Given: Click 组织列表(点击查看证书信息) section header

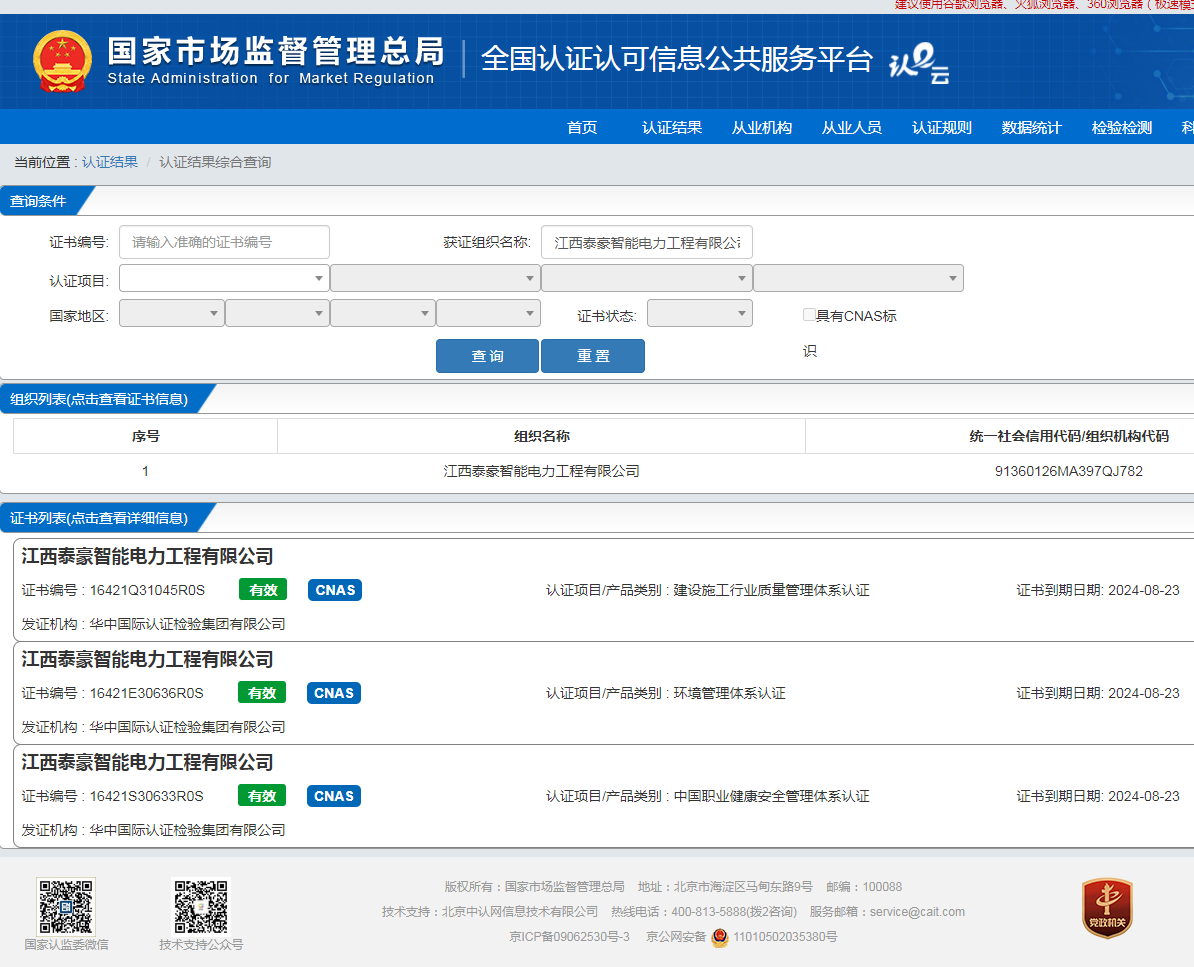Looking at the screenshot, I should click(99, 399).
